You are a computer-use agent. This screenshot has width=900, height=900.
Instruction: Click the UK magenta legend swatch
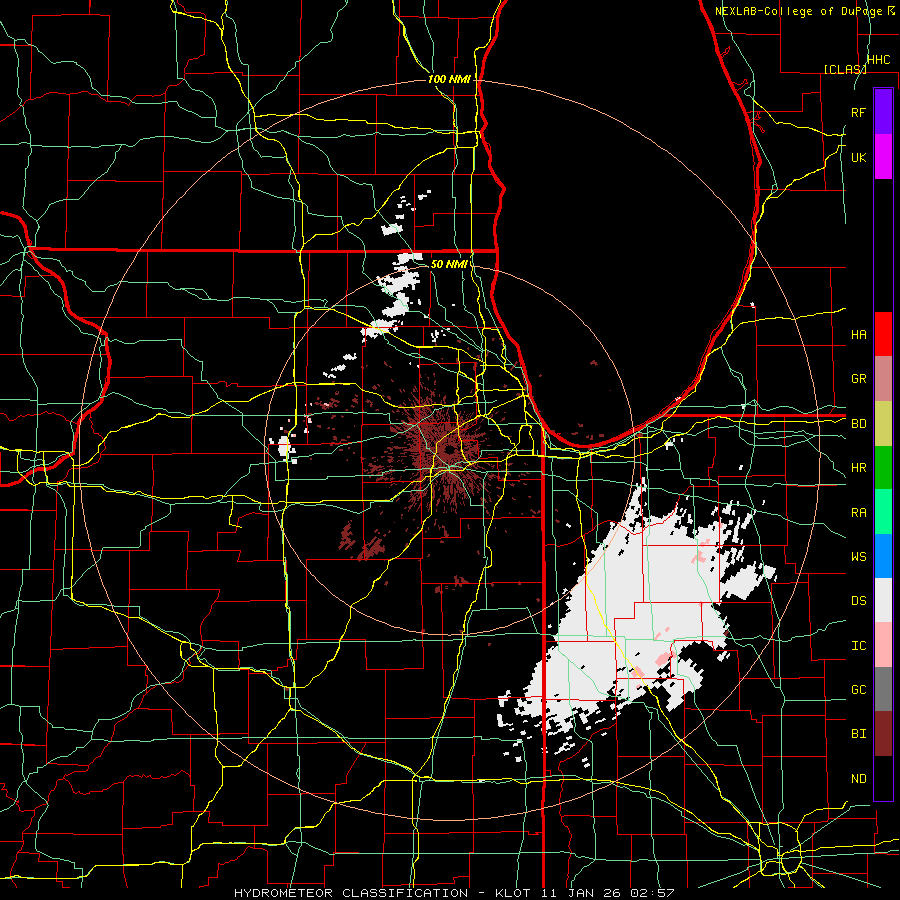click(883, 157)
